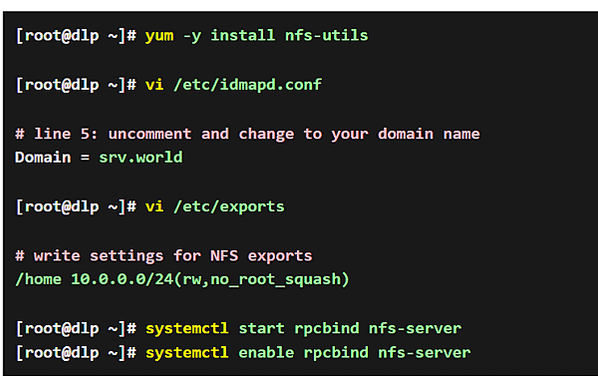The image size is (598, 381).
Task: Click the /home export directory text
Action: [x=38, y=279]
